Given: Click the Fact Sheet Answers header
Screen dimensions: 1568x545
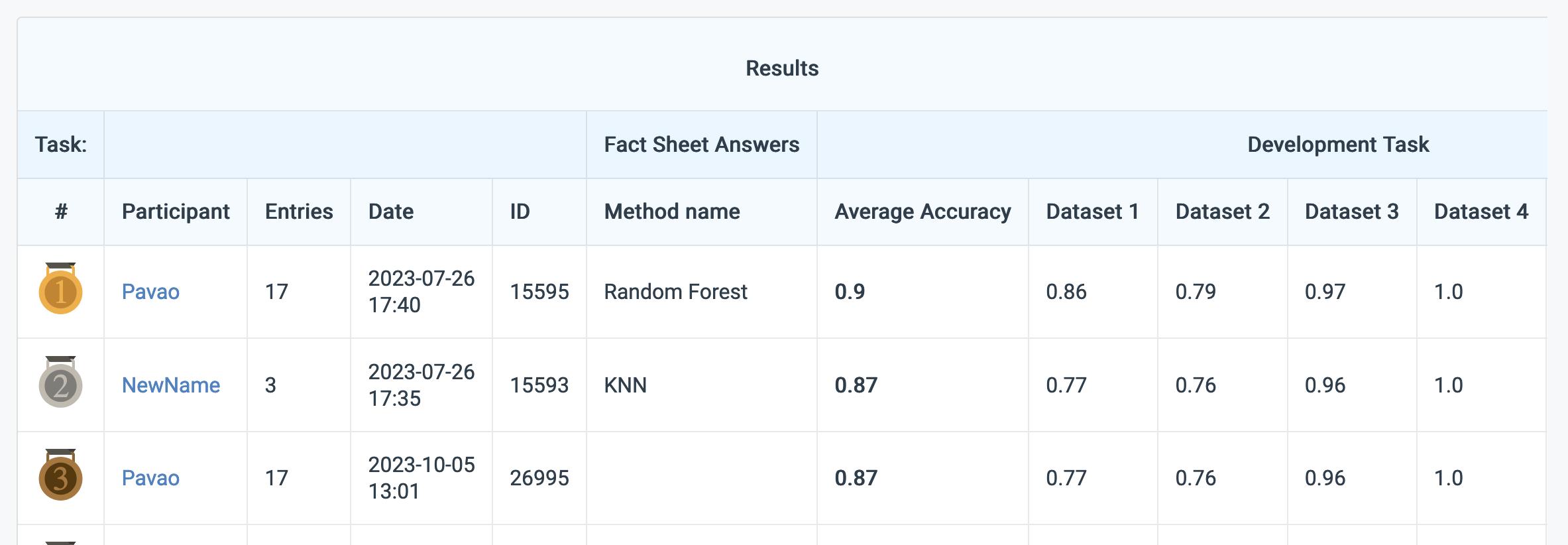Looking at the screenshot, I should pos(701,145).
